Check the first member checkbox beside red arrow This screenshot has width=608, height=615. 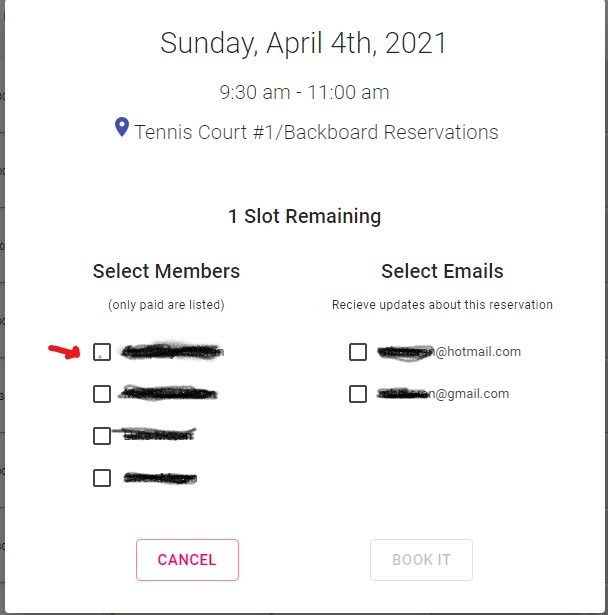click(x=102, y=352)
